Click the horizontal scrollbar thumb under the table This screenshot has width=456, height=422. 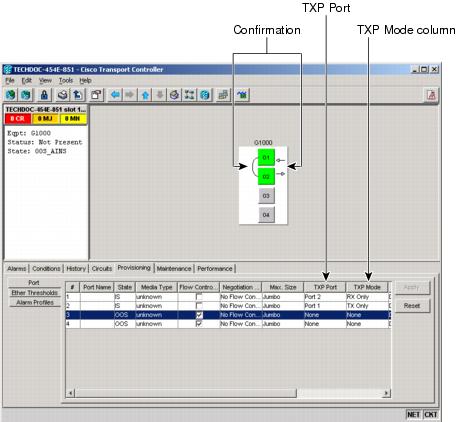coord(185,393)
